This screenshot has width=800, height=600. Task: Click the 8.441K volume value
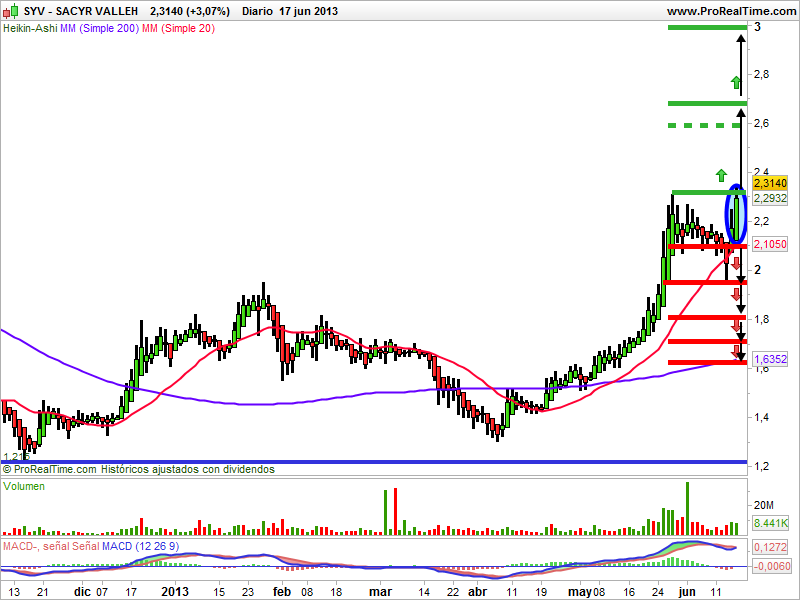point(770,523)
